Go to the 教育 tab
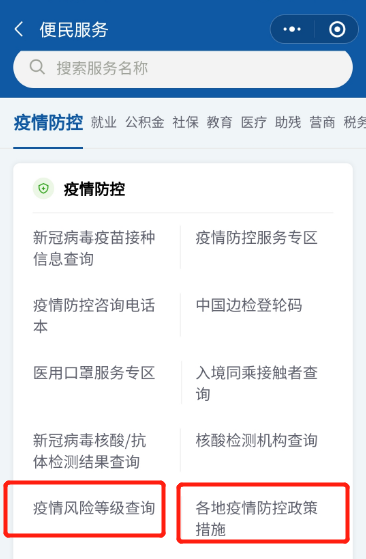The height and width of the screenshot is (559, 366). pyautogui.click(x=220, y=122)
